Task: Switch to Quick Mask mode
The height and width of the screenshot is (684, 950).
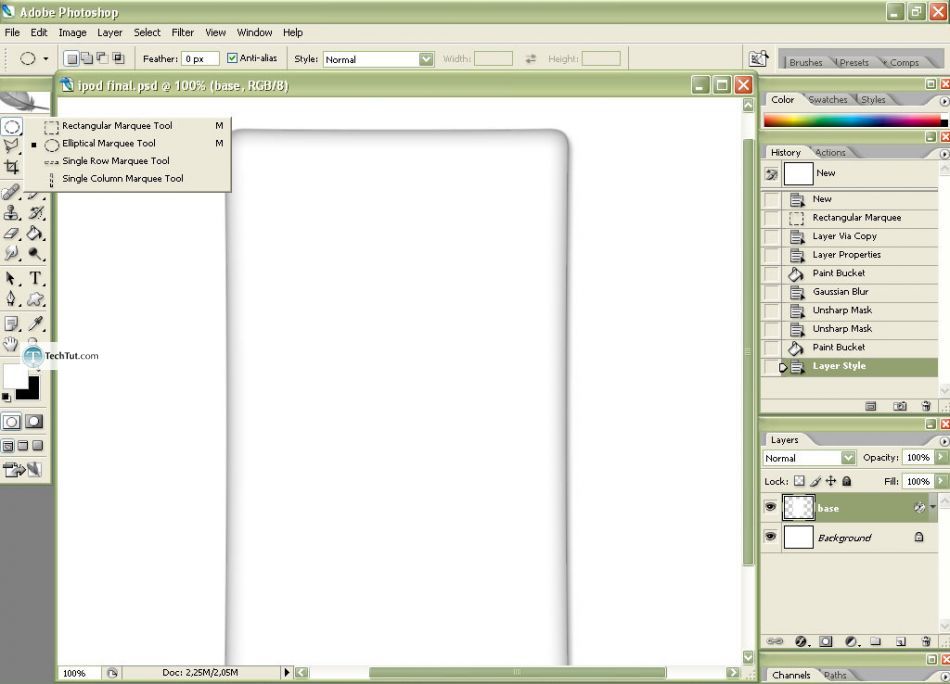Action: tap(34, 422)
